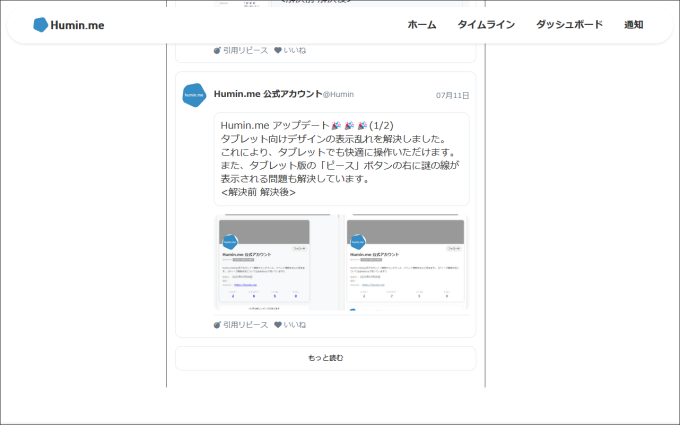
Task: Like the 07月11日 post with いいね
Action: (x=290, y=324)
